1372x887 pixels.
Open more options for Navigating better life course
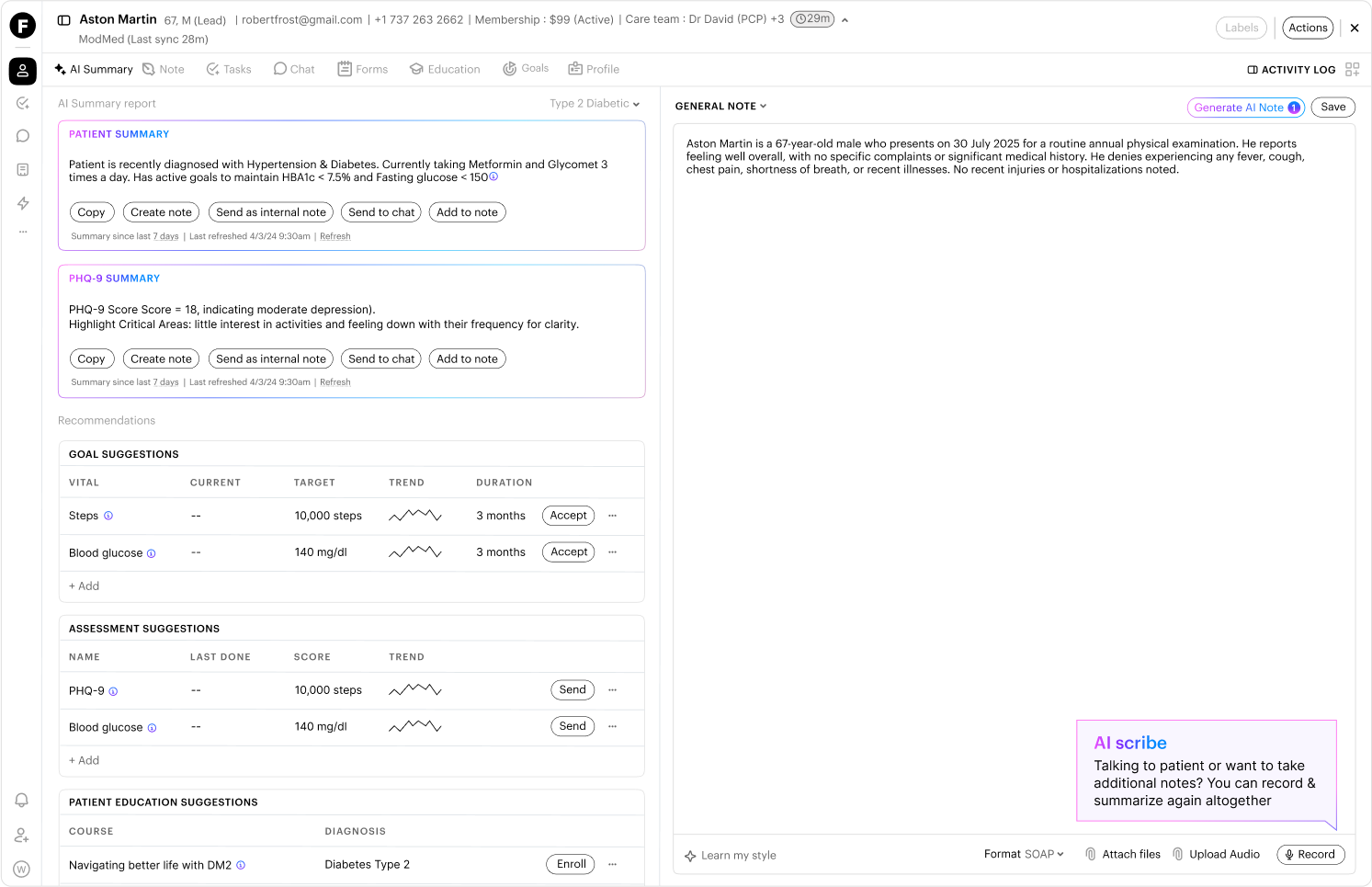tap(613, 864)
